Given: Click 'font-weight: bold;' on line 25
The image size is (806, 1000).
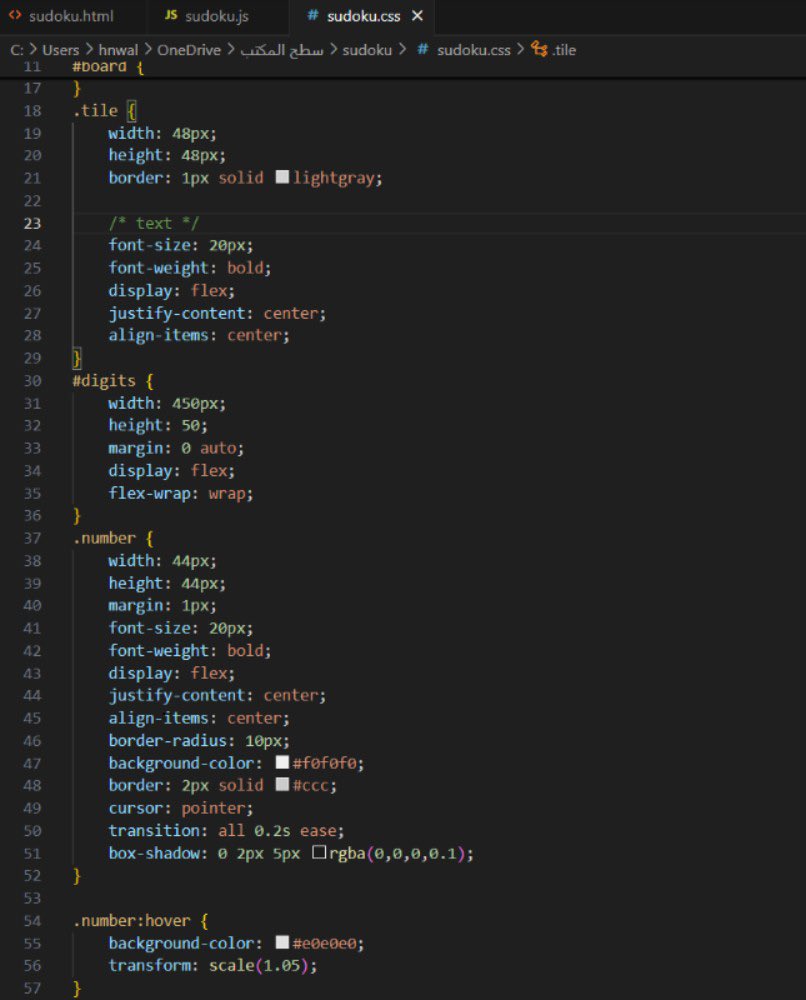Looking at the screenshot, I should click(190, 268).
